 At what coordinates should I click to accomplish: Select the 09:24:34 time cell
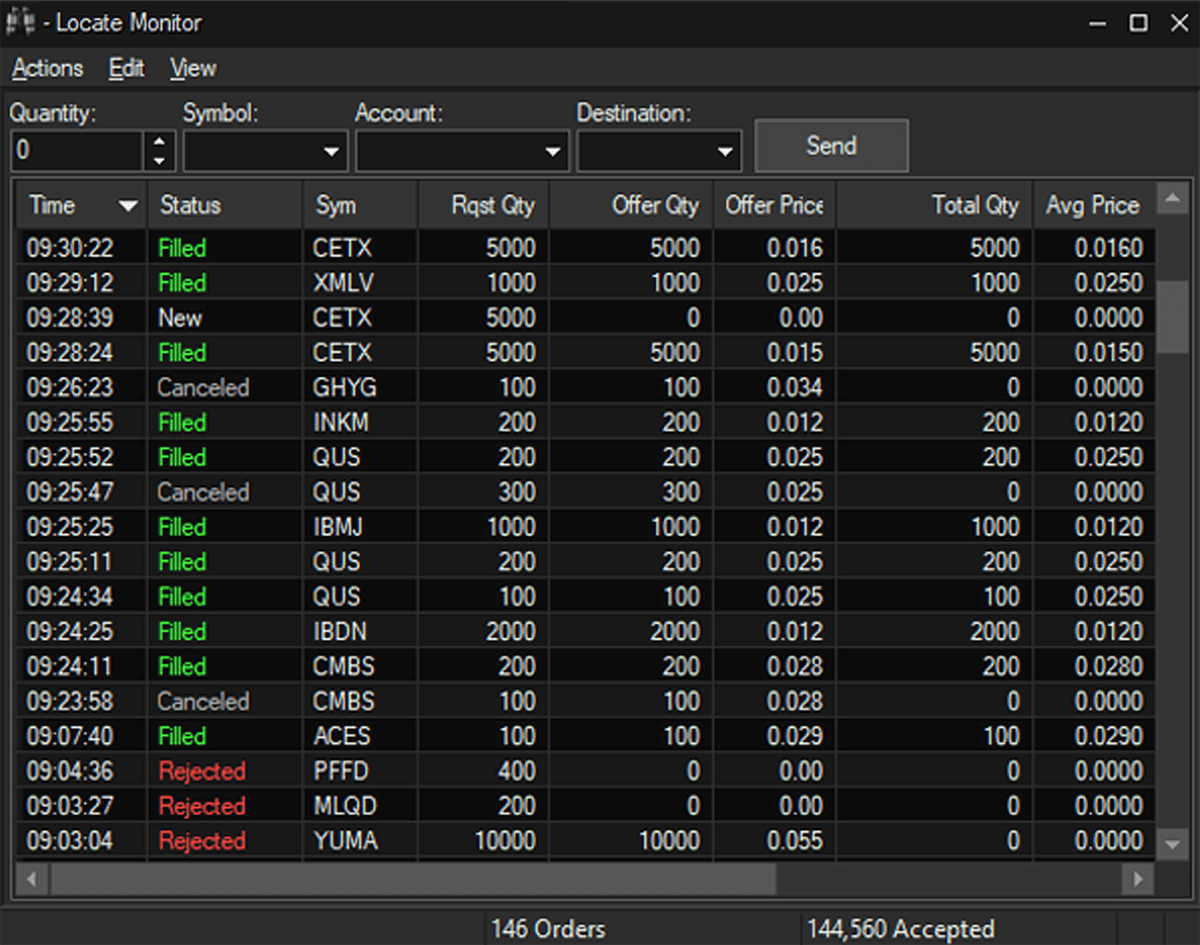pos(82,597)
